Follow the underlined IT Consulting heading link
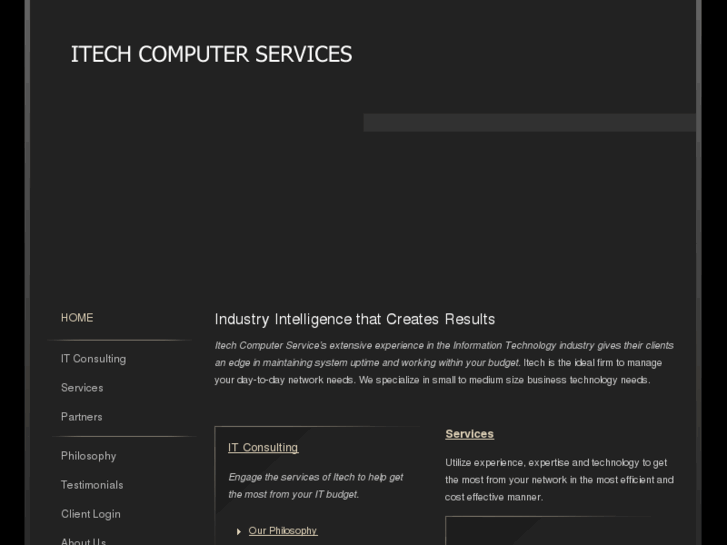This screenshot has height=545, width=727. point(263,448)
